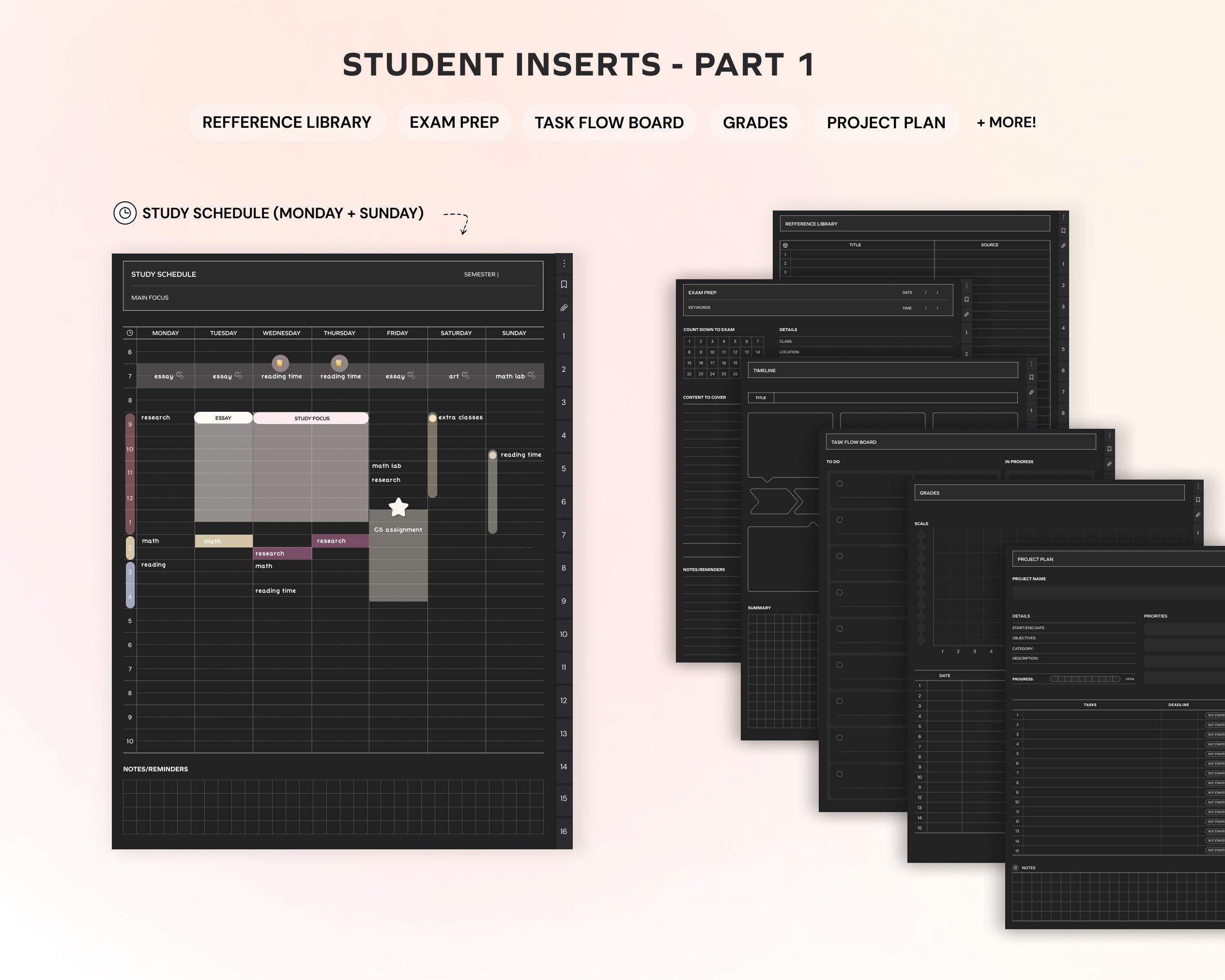Click the bookmark icon on Grades page
The height and width of the screenshot is (980, 1225).
(1198, 500)
